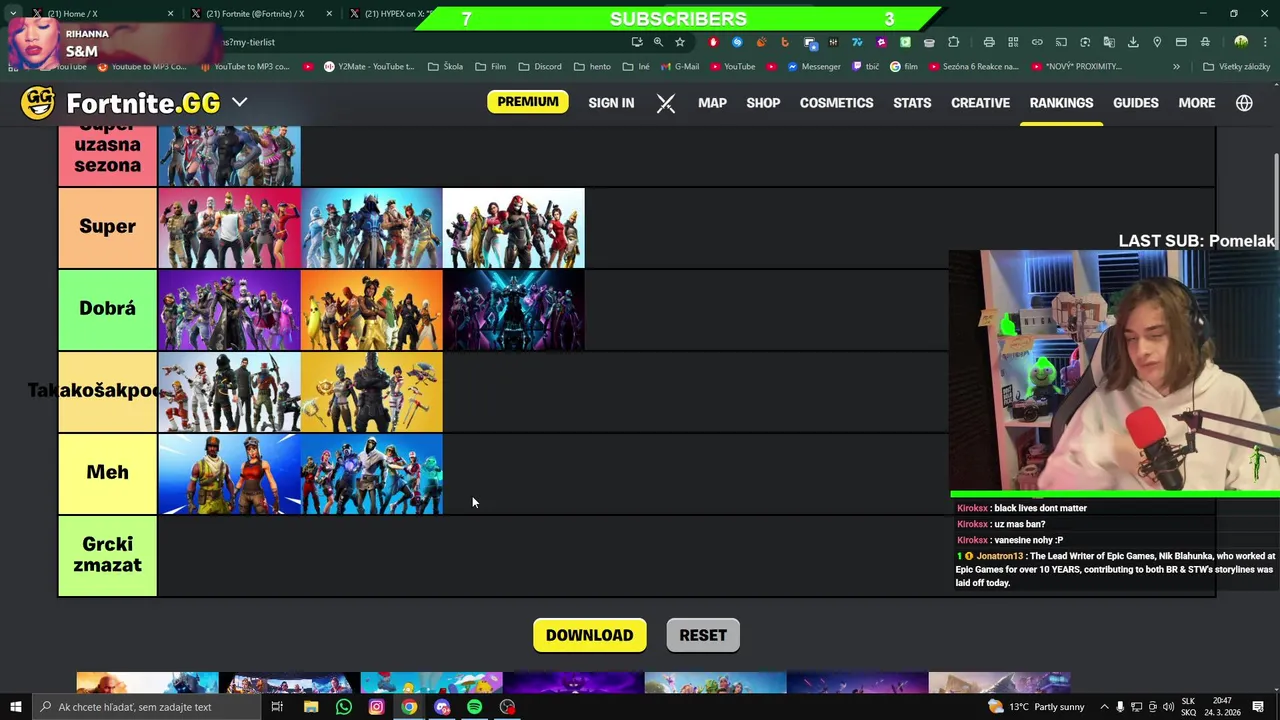The image size is (1280, 720).
Task: Click the location pin icon in toolbar
Action: [x=1157, y=42]
